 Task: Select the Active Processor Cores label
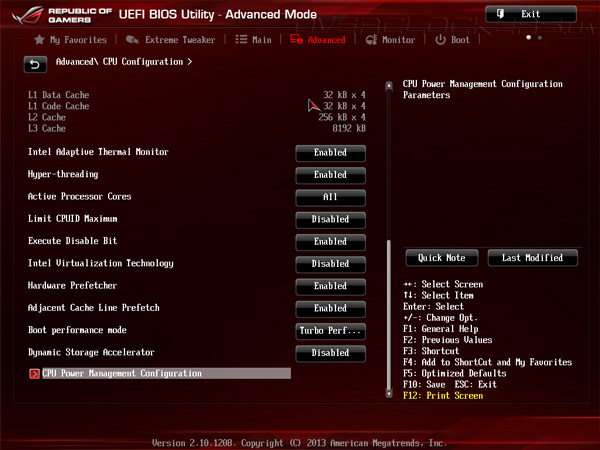tap(79, 197)
